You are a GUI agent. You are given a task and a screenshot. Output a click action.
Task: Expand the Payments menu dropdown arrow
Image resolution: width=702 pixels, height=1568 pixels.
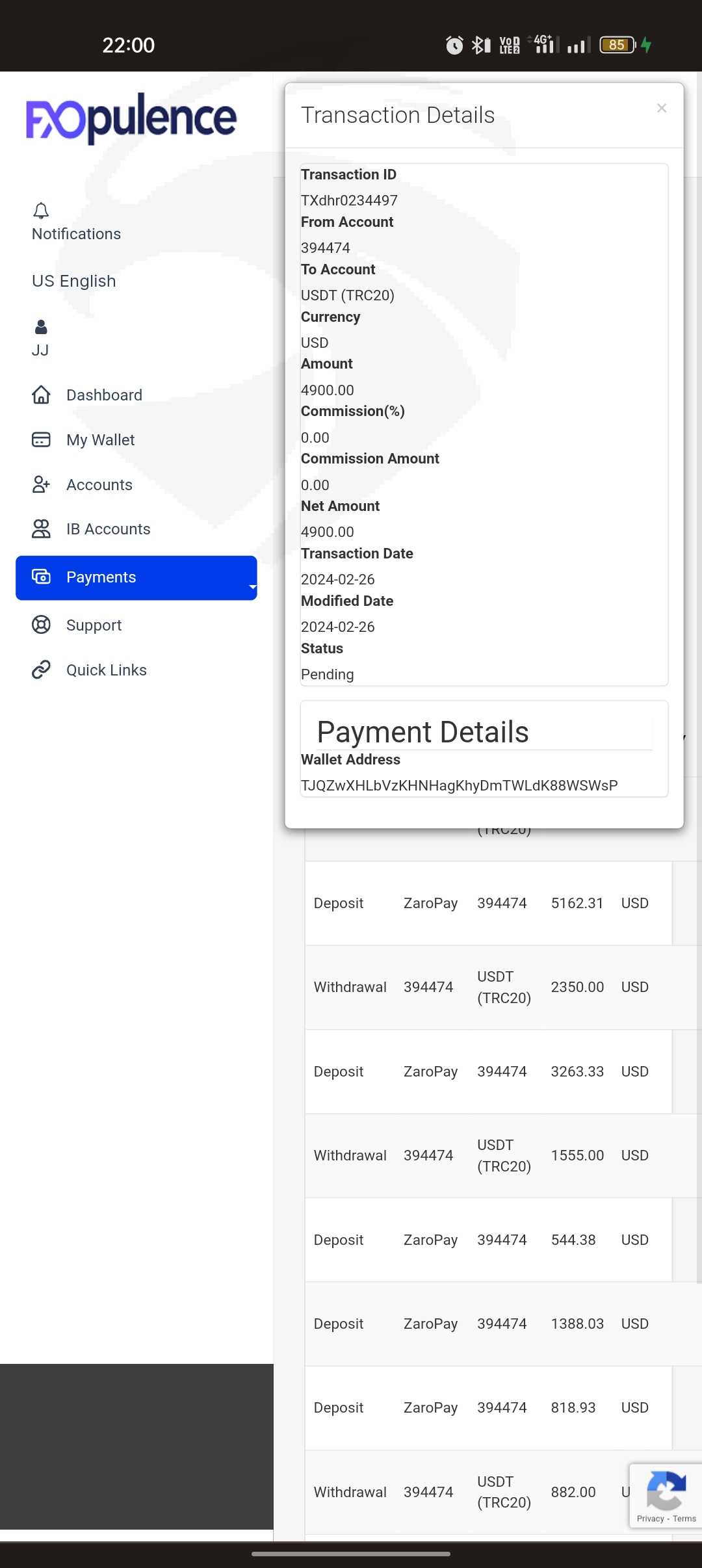click(252, 587)
